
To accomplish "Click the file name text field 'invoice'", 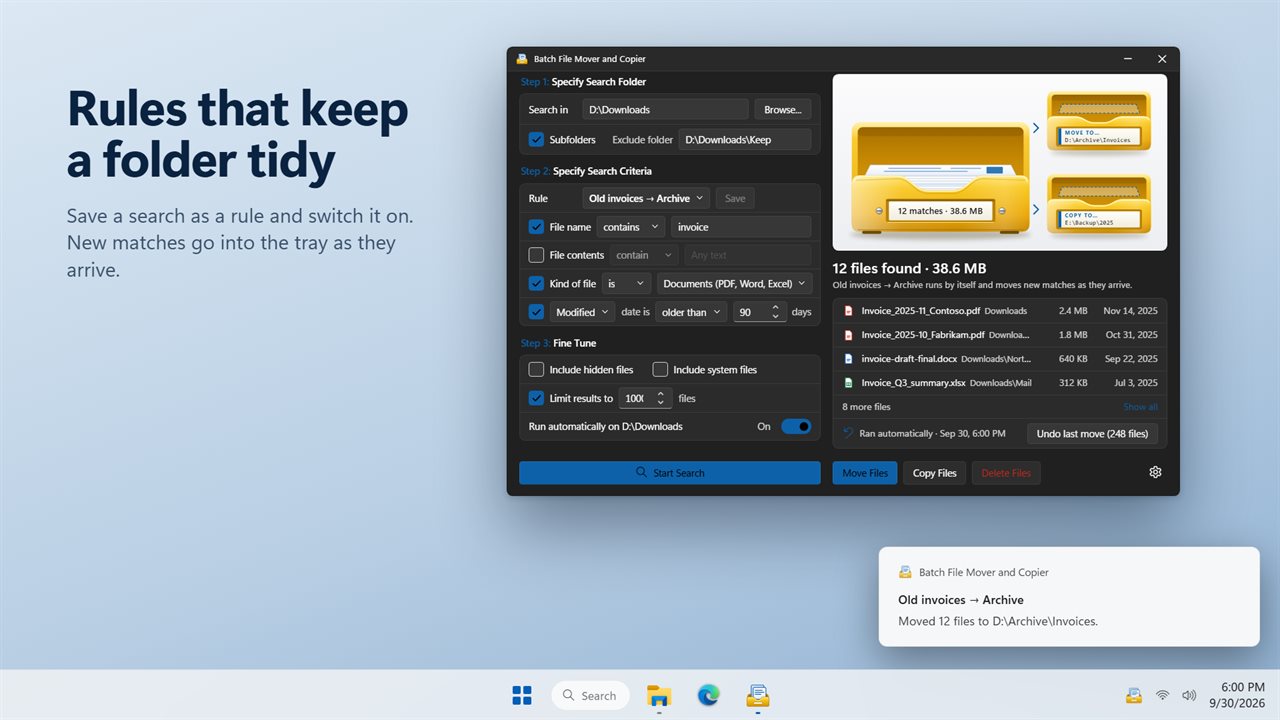I will (741, 227).
